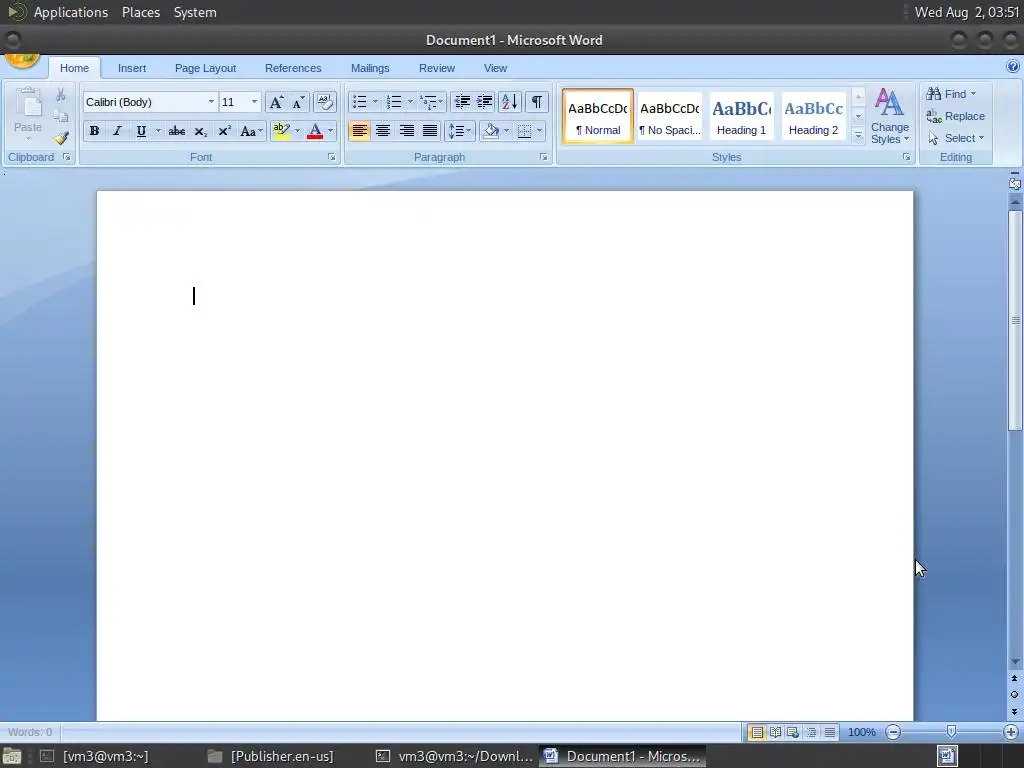The width and height of the screenshot is (1024, 768).
Task: Open the Applications system menu
Action: click(x=71, y=12)
